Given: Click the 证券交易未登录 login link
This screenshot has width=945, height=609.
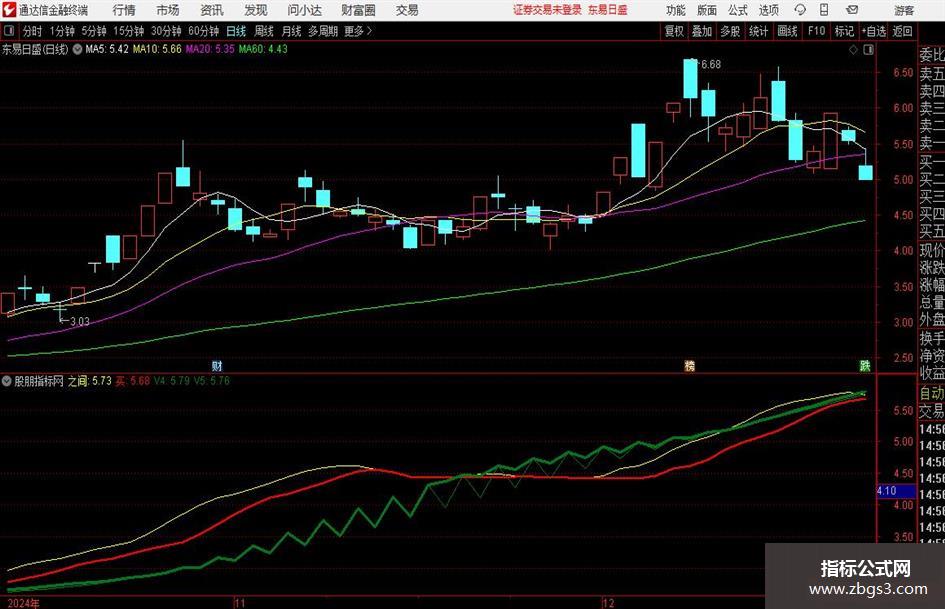Looking at the screenshot, I should point(547,10).
